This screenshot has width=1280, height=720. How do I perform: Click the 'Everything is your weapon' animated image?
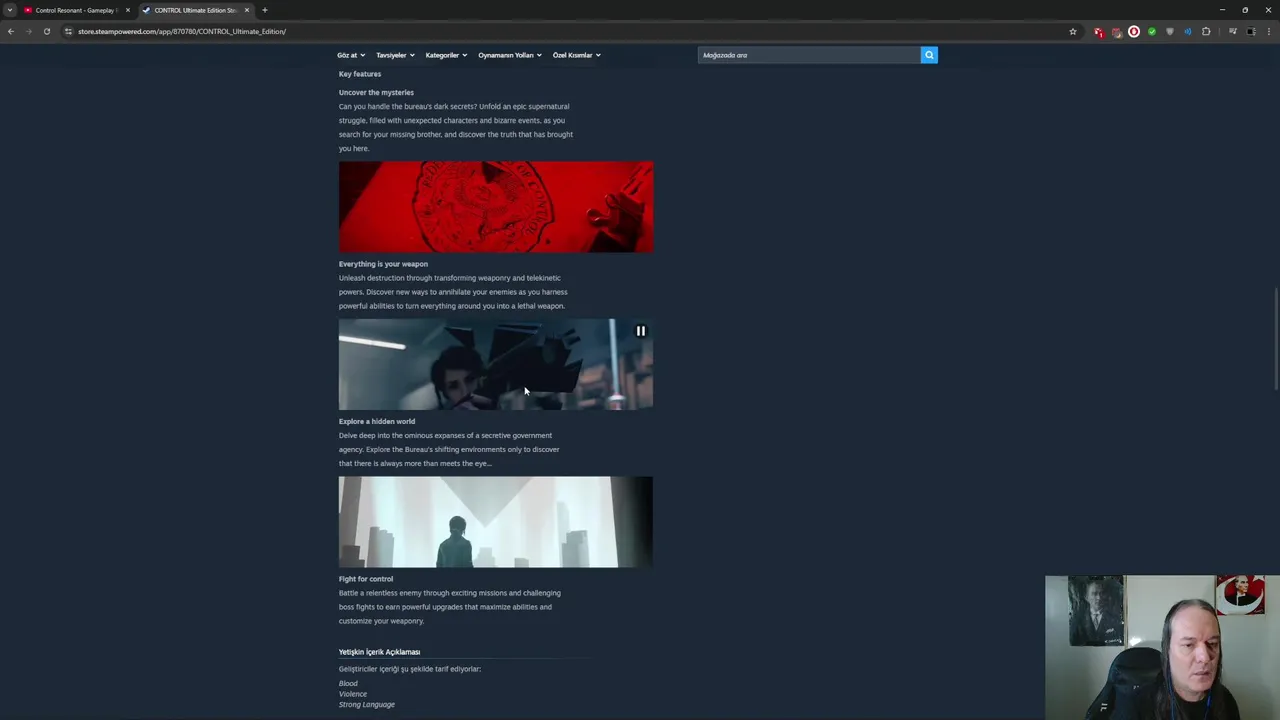click(496, 364)
